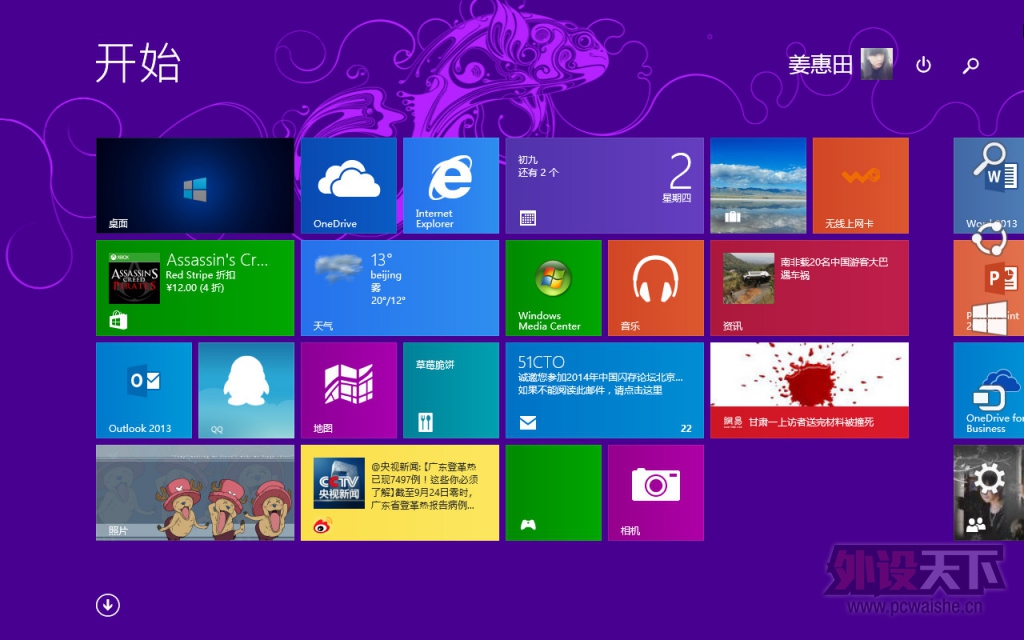Click the Red Stripe 折扣 offer text
Screen dimensions: 1024x640
click(200, 275)
